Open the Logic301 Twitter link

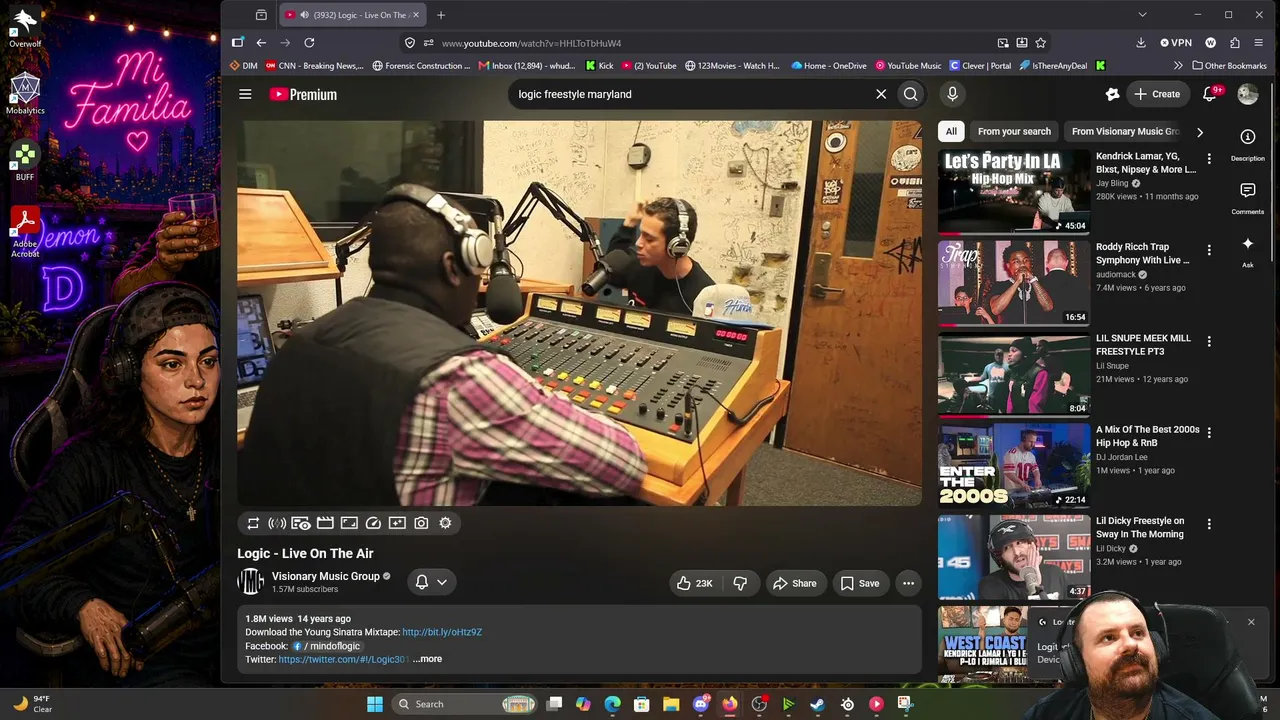point(344,659)
